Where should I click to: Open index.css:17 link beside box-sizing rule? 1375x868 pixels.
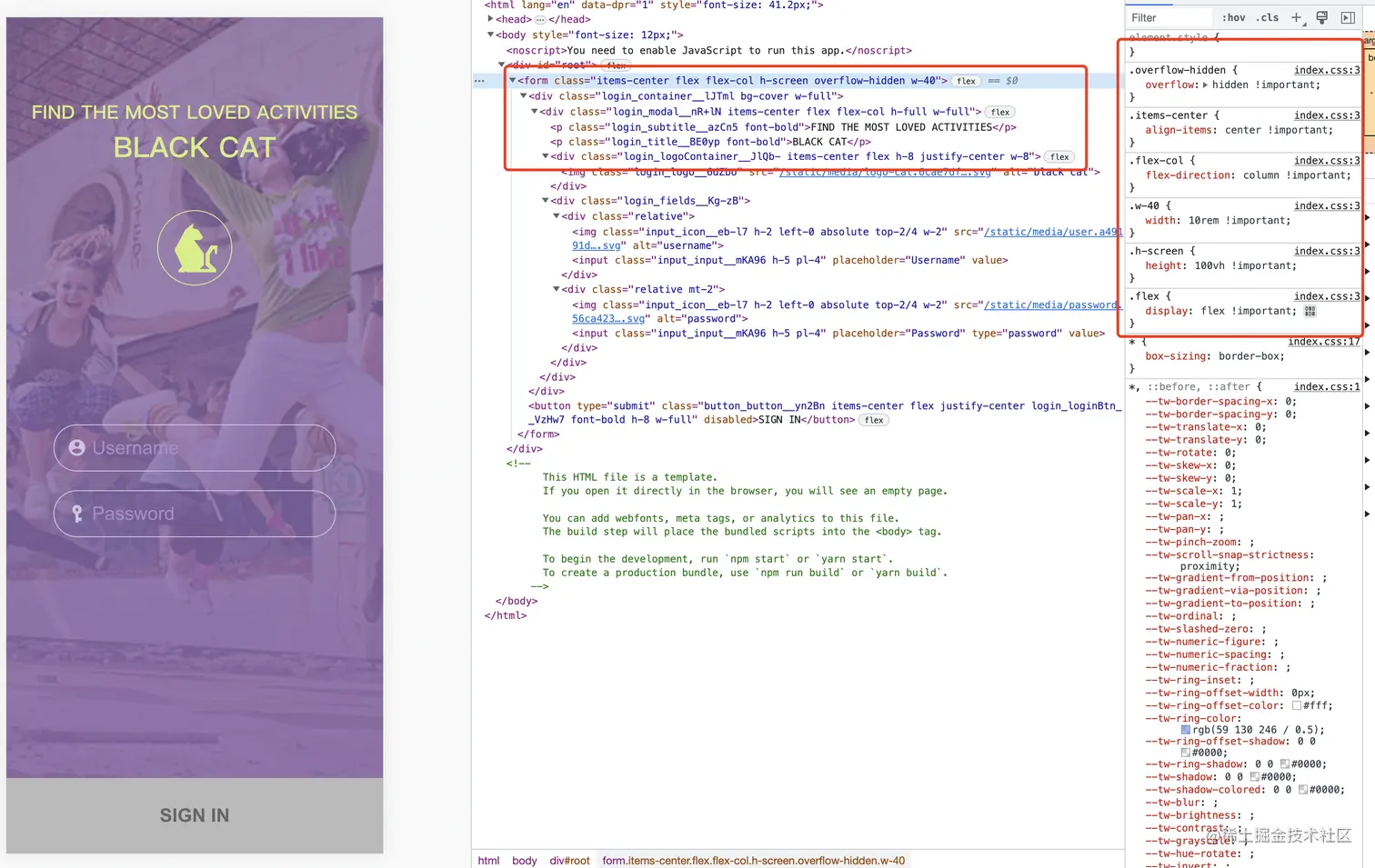coord(1323,342)
